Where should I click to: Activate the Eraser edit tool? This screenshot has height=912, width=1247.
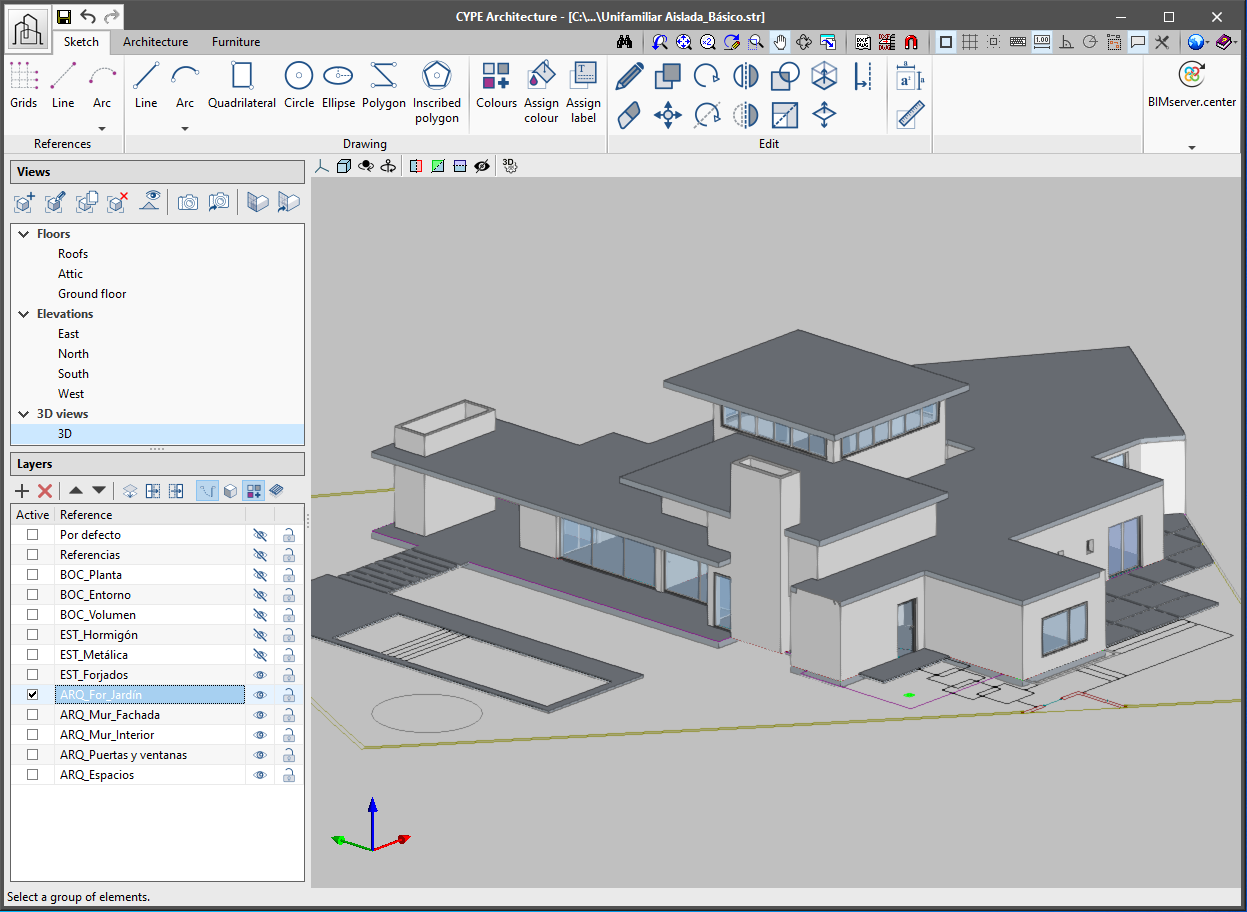628,114
